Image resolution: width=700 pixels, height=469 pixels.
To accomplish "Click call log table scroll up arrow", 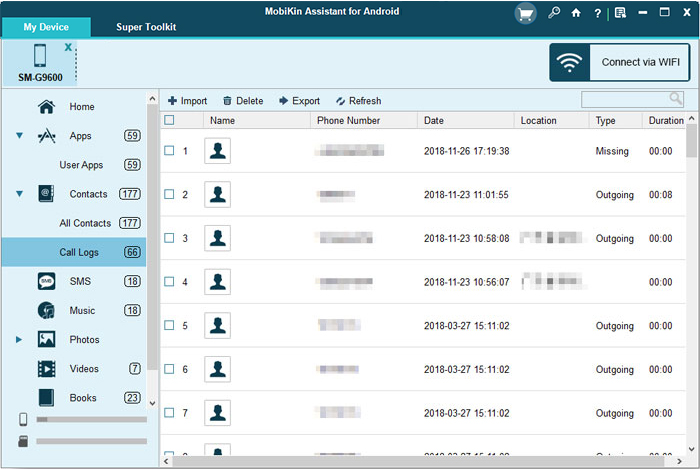I will 692,118.
